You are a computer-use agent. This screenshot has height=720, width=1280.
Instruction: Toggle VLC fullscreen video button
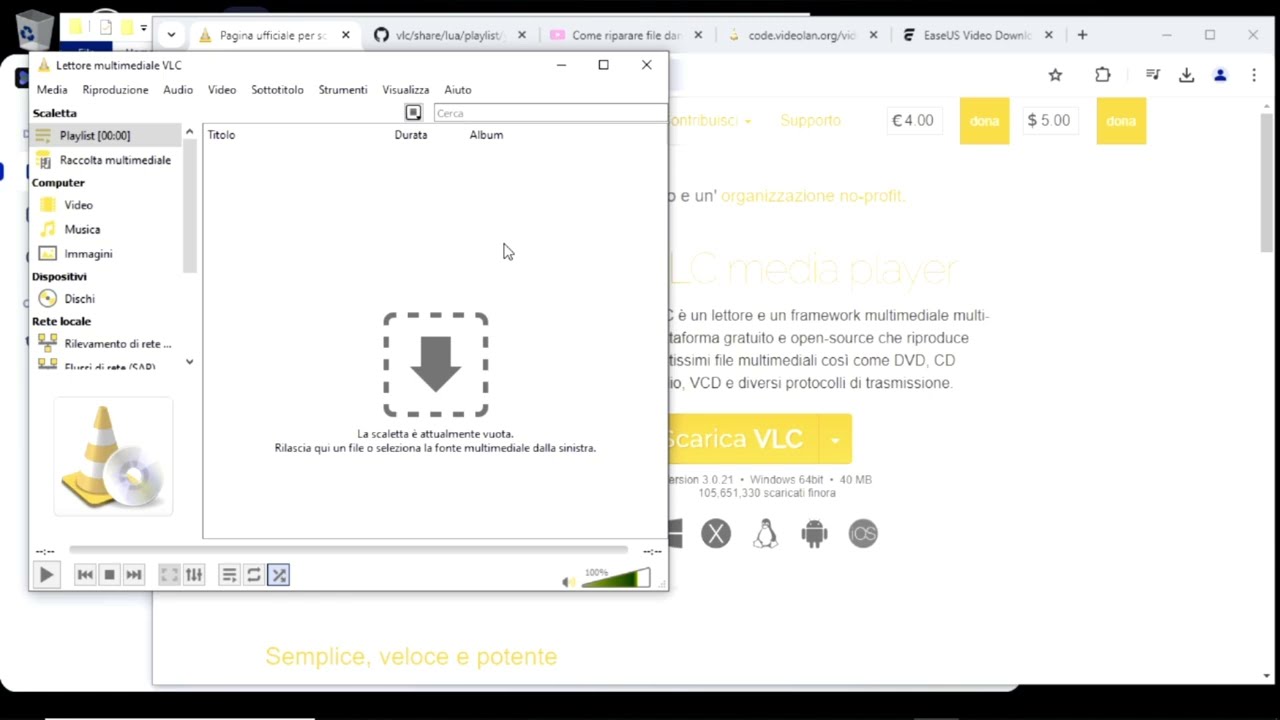point(169,575)
